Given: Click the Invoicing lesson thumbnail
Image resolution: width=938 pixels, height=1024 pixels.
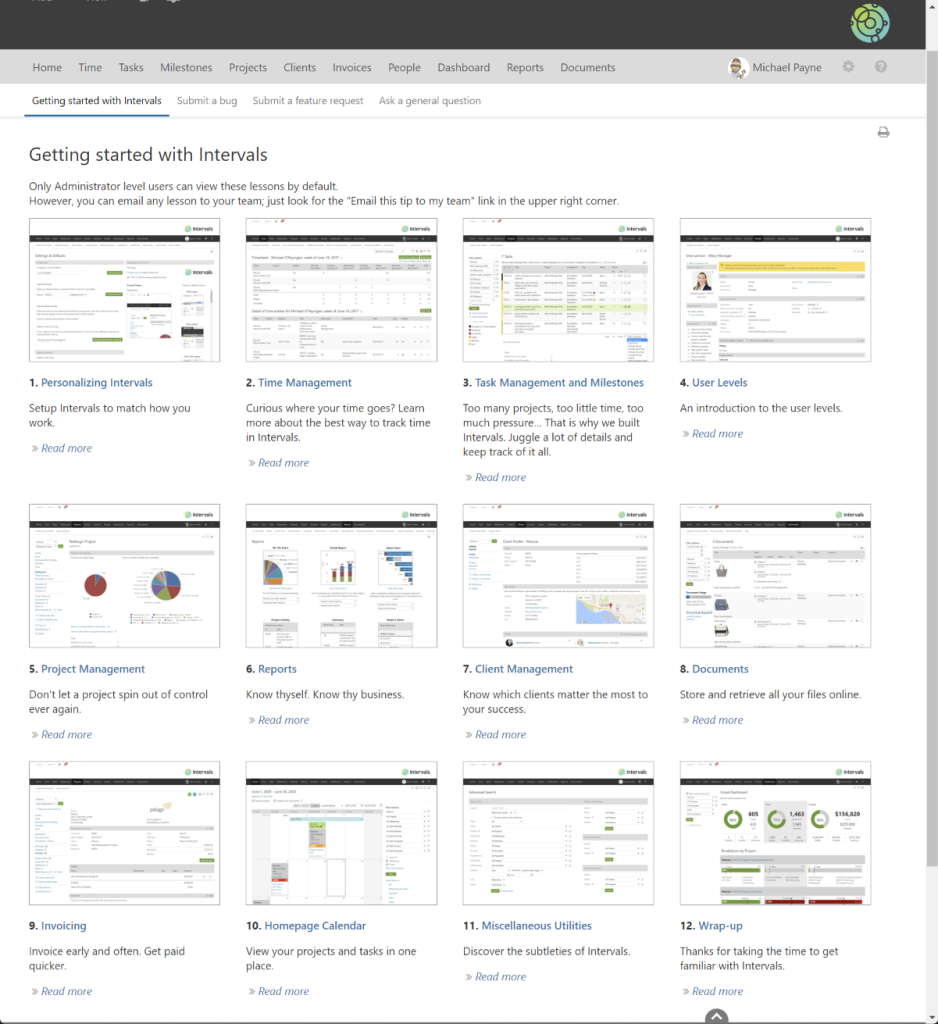Looking at the screenshot, I should click(x=124, y=833).
